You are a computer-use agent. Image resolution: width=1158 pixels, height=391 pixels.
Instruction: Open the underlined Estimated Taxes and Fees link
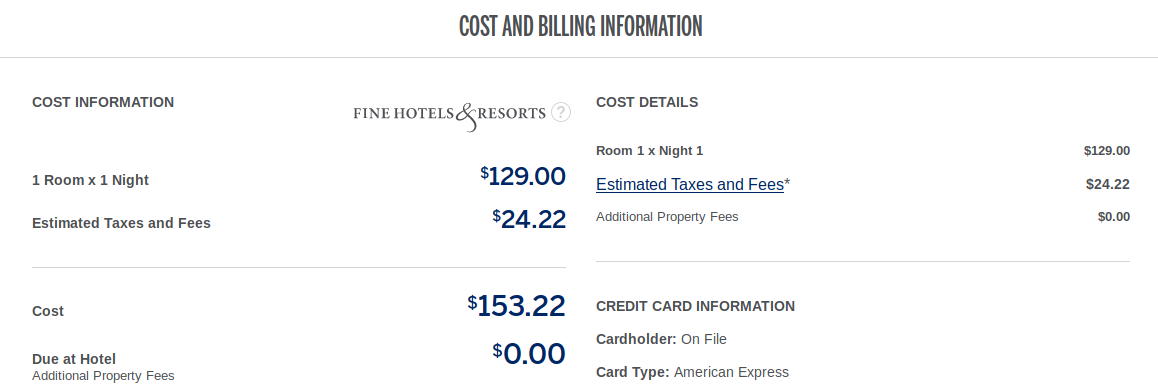[x=690, y=185]
